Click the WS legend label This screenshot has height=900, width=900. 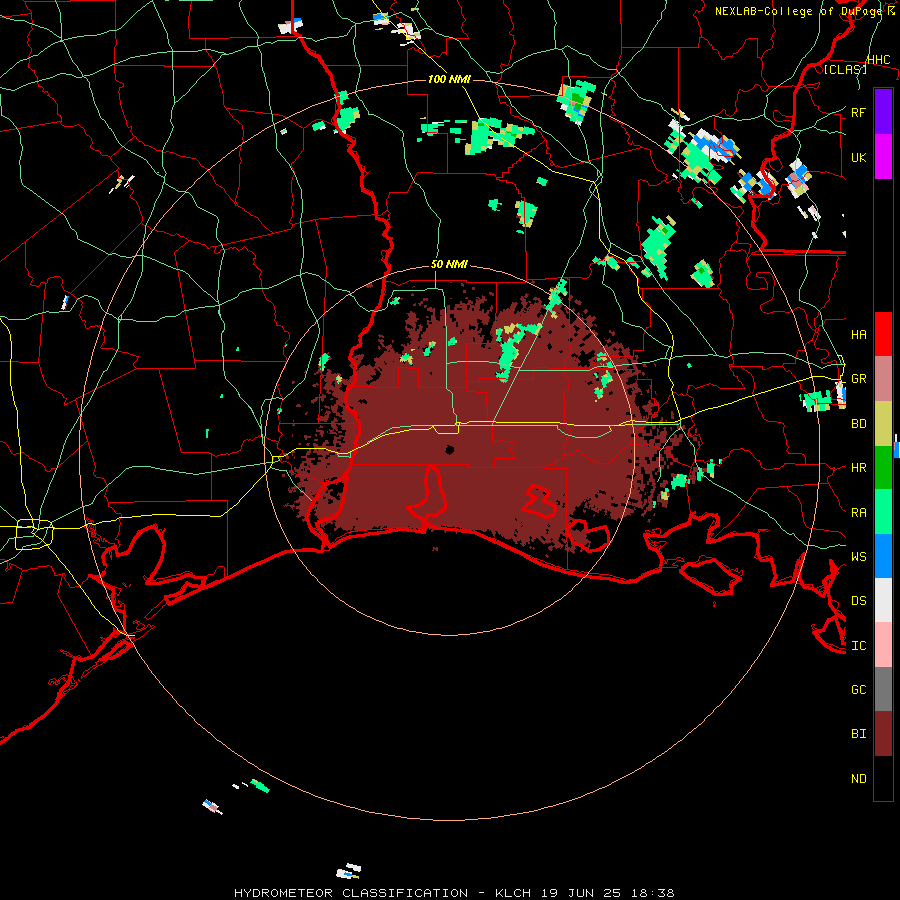coord(858,556)
